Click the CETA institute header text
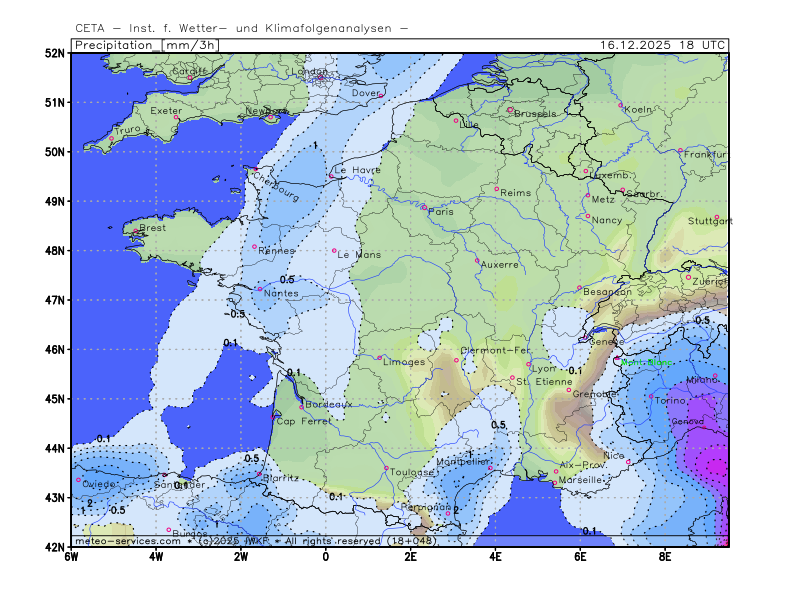Screen dimensions: 800x600 click(x=241, y=28)
